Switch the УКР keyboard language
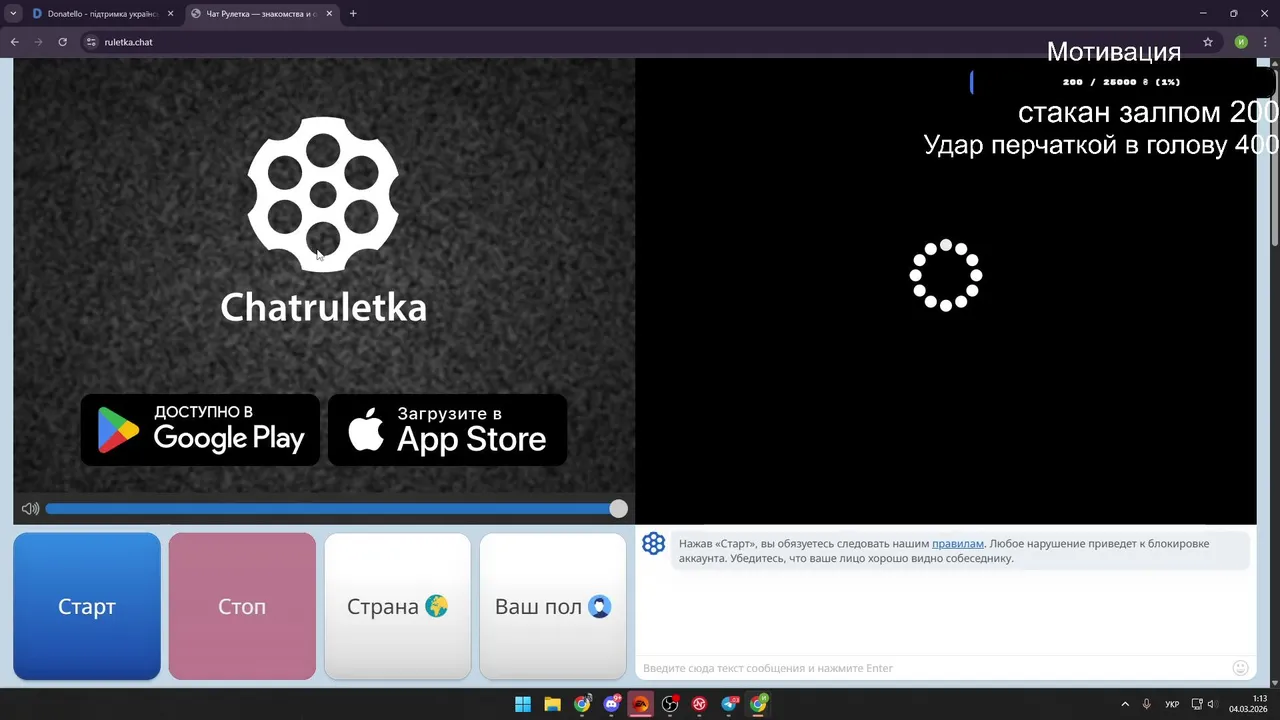The image size is (1280, 720). (1172, 704)
